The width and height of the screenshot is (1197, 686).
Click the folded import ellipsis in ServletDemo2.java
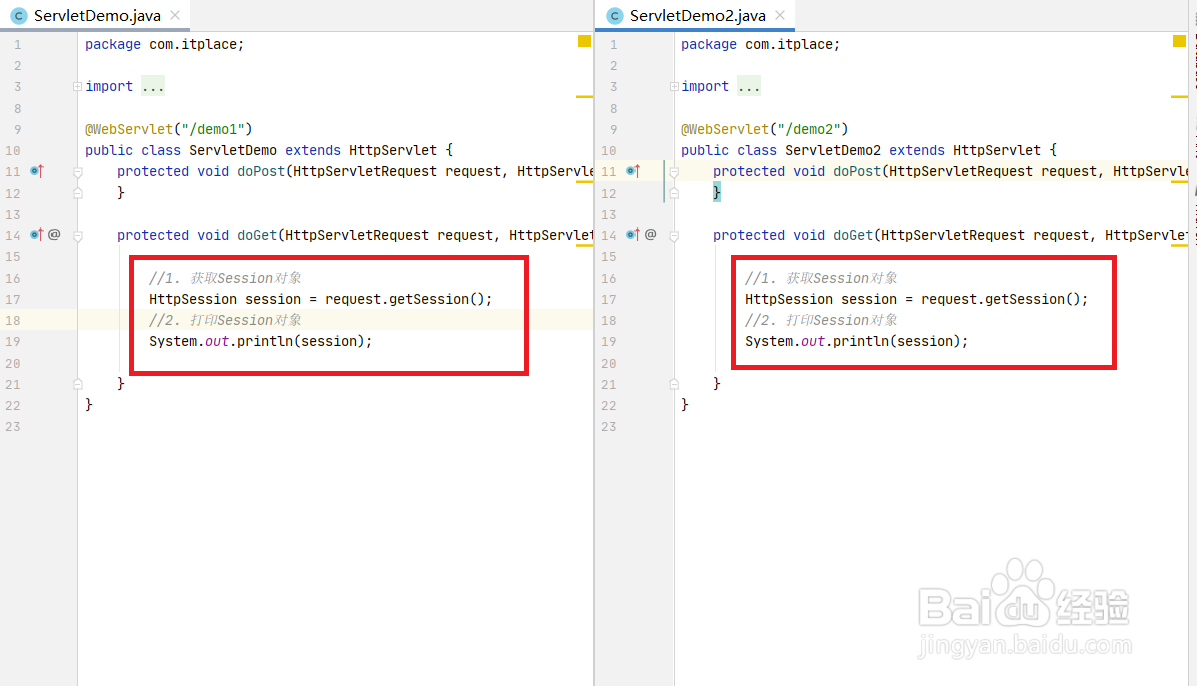click(x=749, y=87)
